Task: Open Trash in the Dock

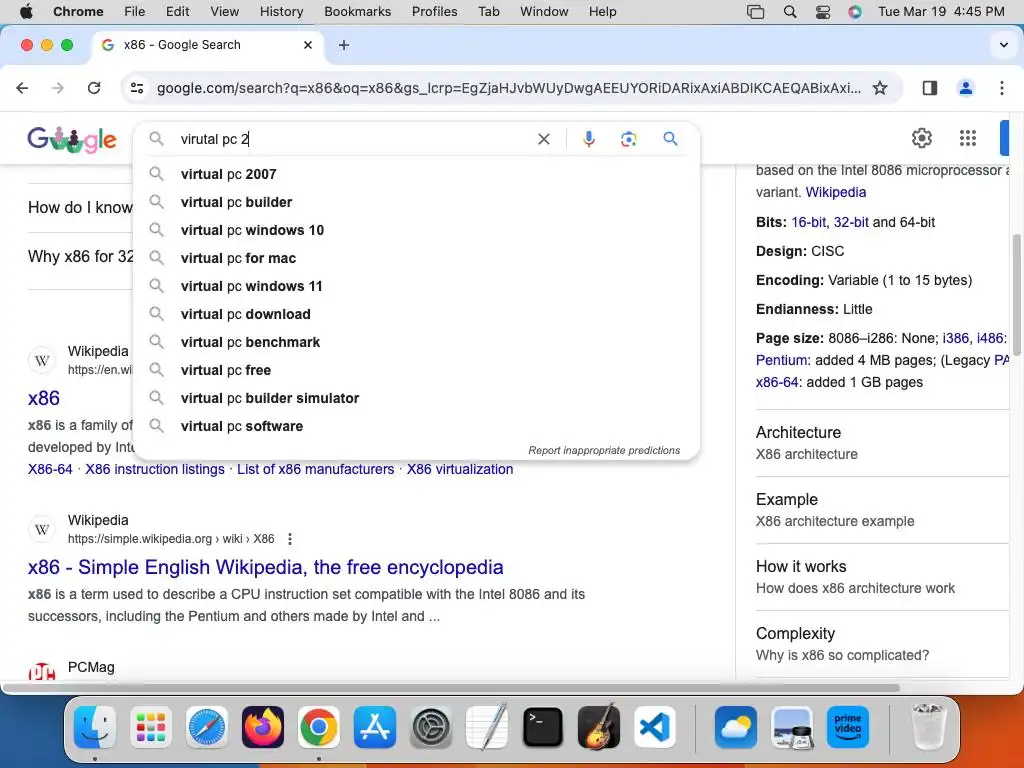Action: click(x=928, y=726)
